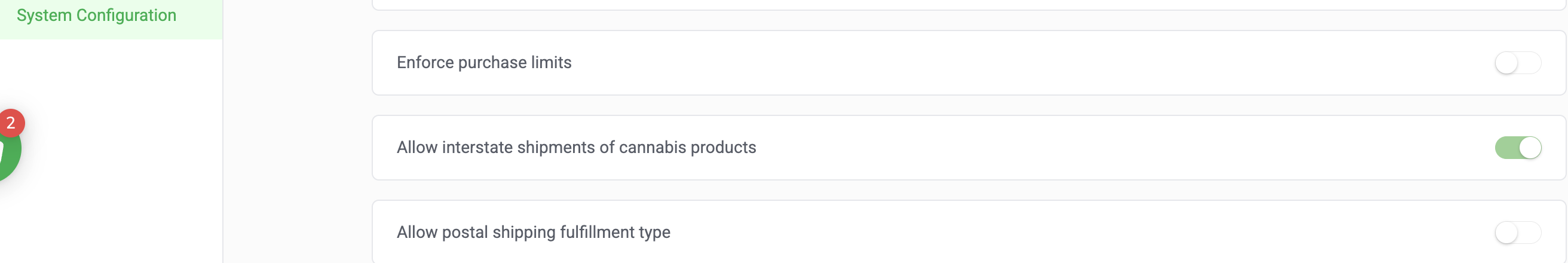Click the partially visible card above Enforce purchase limits
This screenshot has width=1568, height=263.
pos(969,5)
